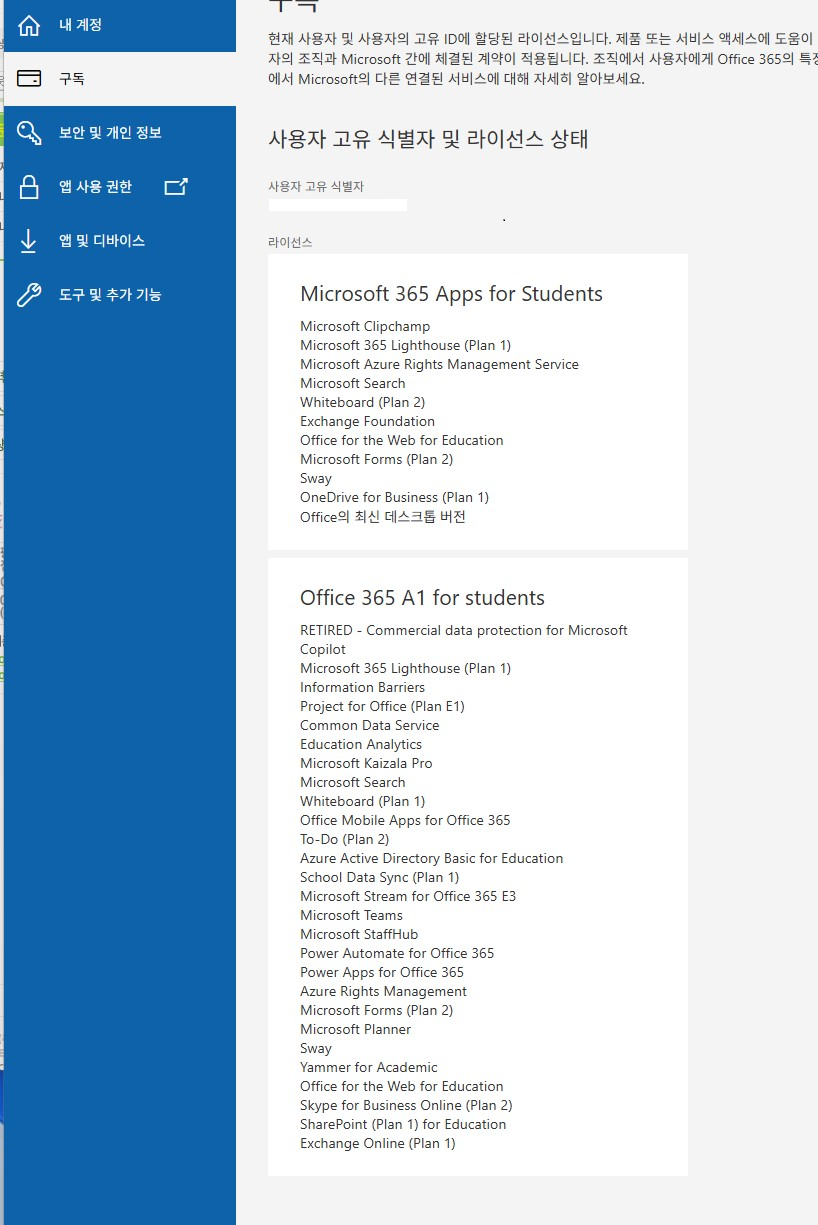This screenshot has height=1225, width=818.
Task: Open 도구 및 추가 기능 page
Action: [x=120, y=295]
